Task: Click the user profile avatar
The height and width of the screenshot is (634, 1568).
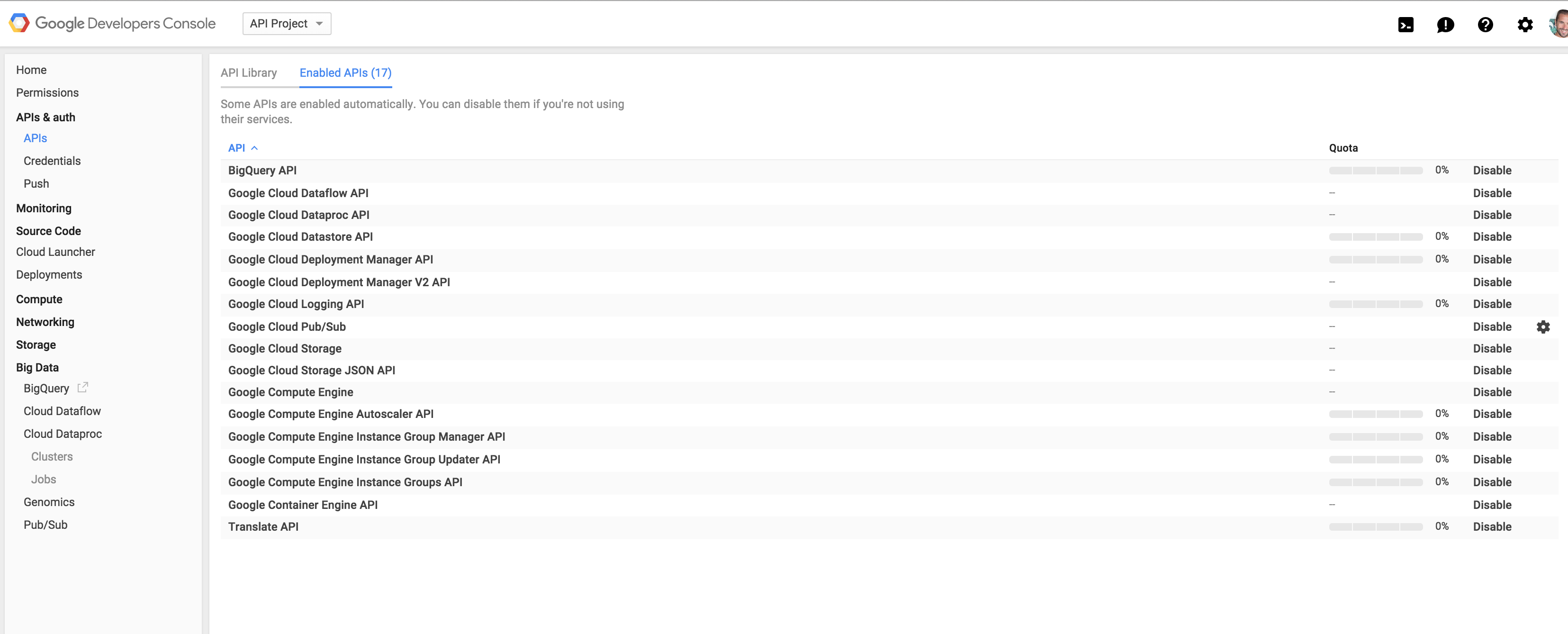Action: coord(1559,24)
